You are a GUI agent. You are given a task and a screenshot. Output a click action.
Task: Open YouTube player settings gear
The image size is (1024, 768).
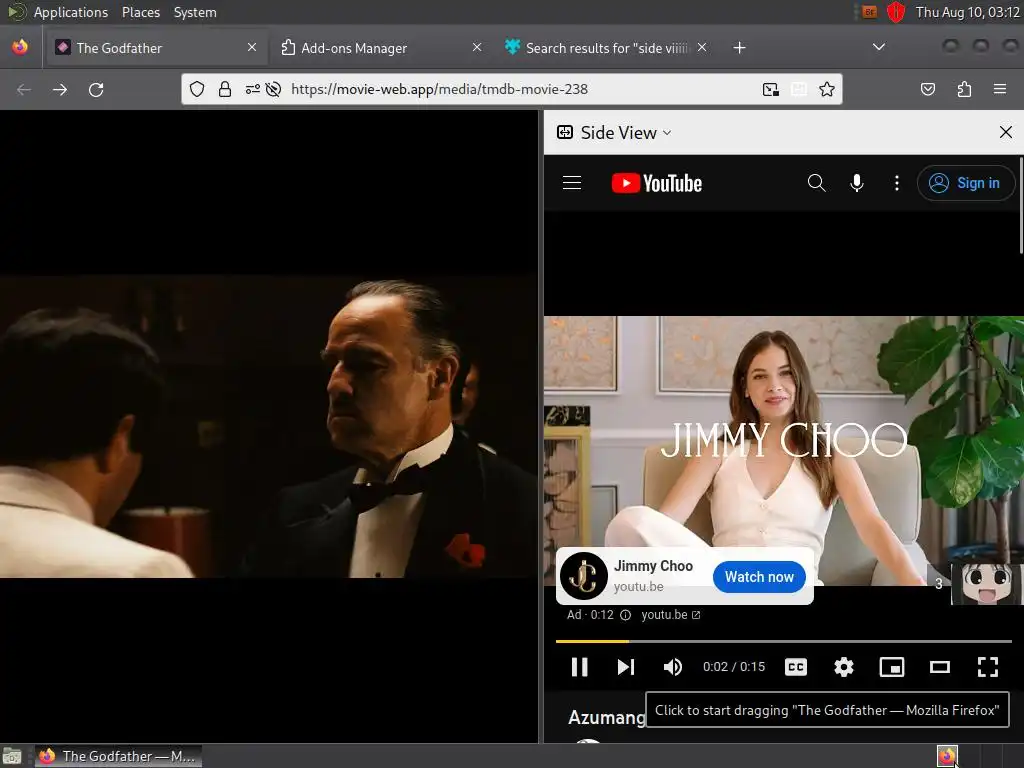pos(844,667)
